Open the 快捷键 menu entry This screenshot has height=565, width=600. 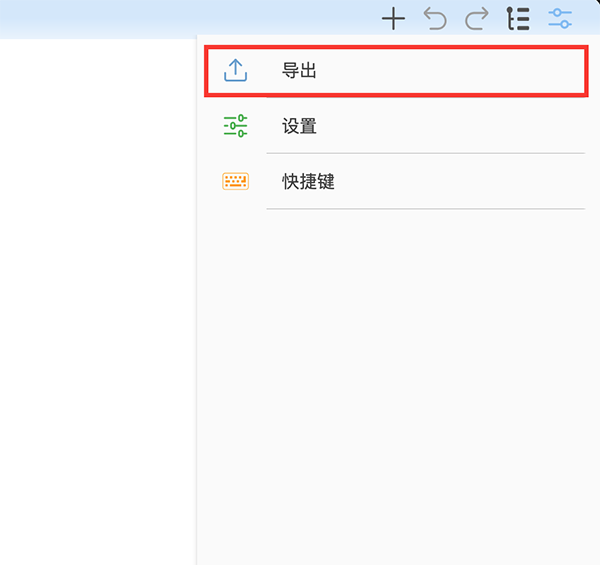coord(396,181)
